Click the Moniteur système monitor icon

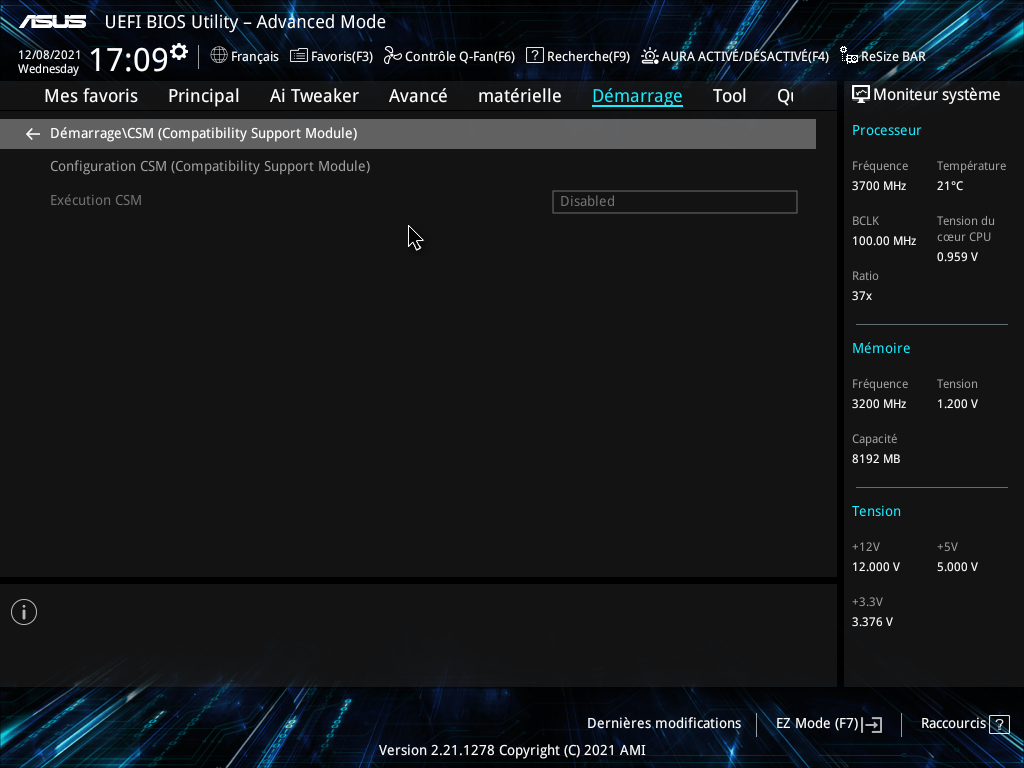(x=861, y=95)
